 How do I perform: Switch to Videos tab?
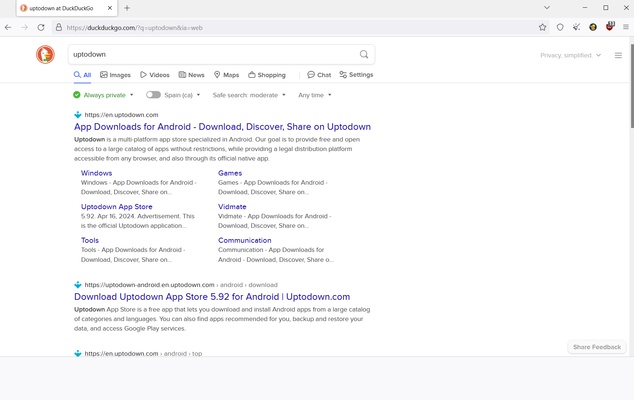pyautogui.click(x=154, y=75)
